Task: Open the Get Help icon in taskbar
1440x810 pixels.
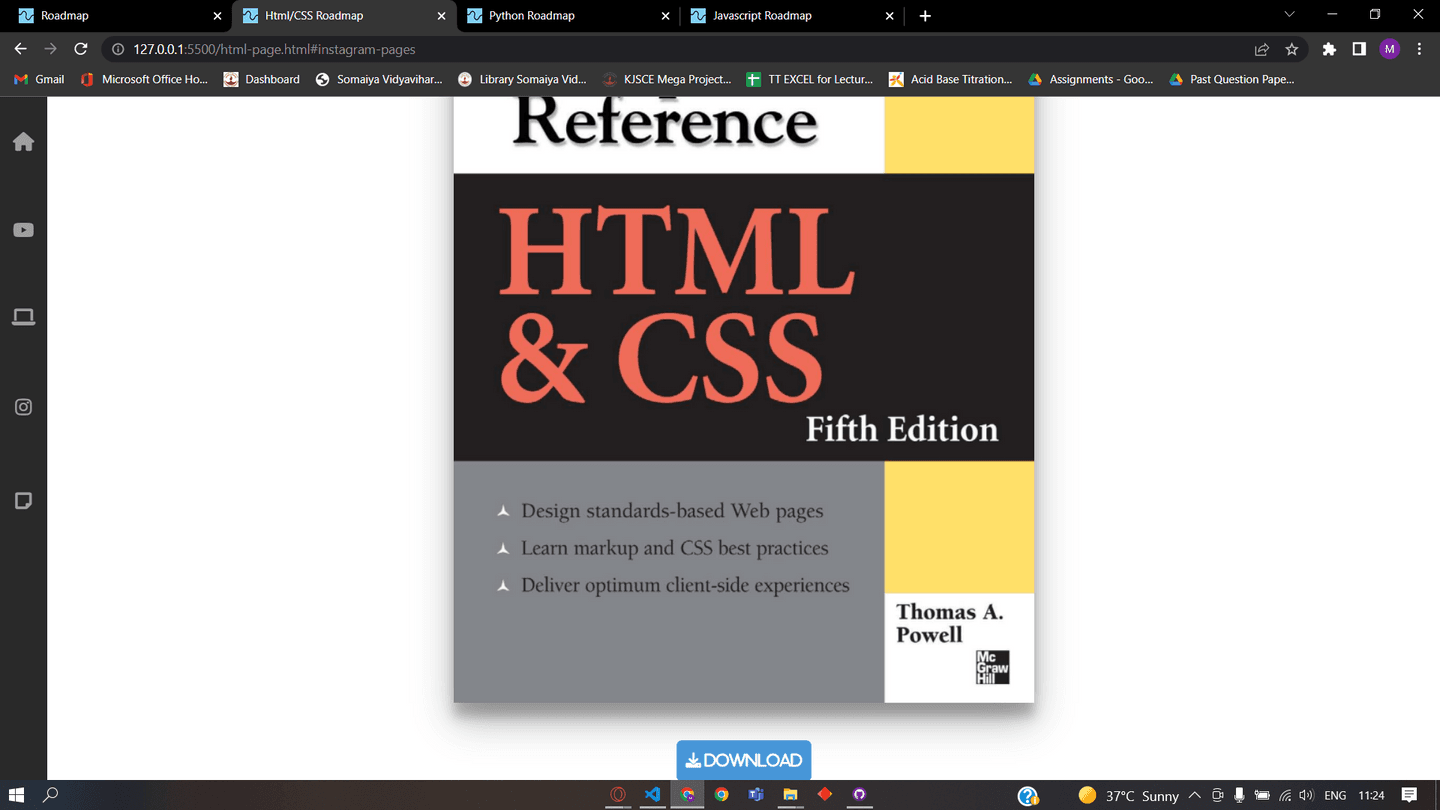Action: (1027, 796)
